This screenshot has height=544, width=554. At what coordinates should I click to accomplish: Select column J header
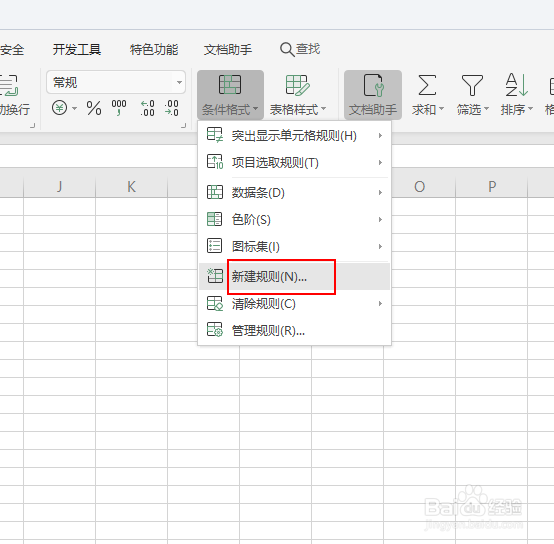(x=59, y=187)
